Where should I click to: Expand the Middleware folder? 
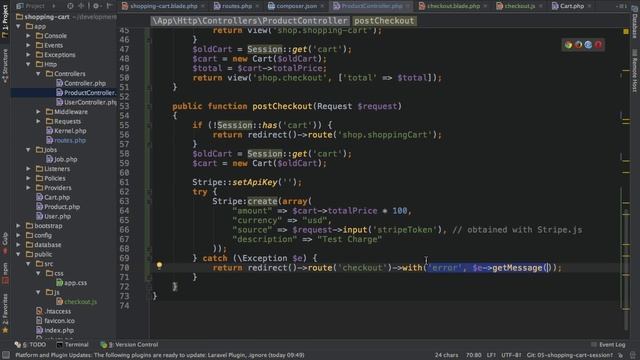pyautogui.click(x=38, y=112)
